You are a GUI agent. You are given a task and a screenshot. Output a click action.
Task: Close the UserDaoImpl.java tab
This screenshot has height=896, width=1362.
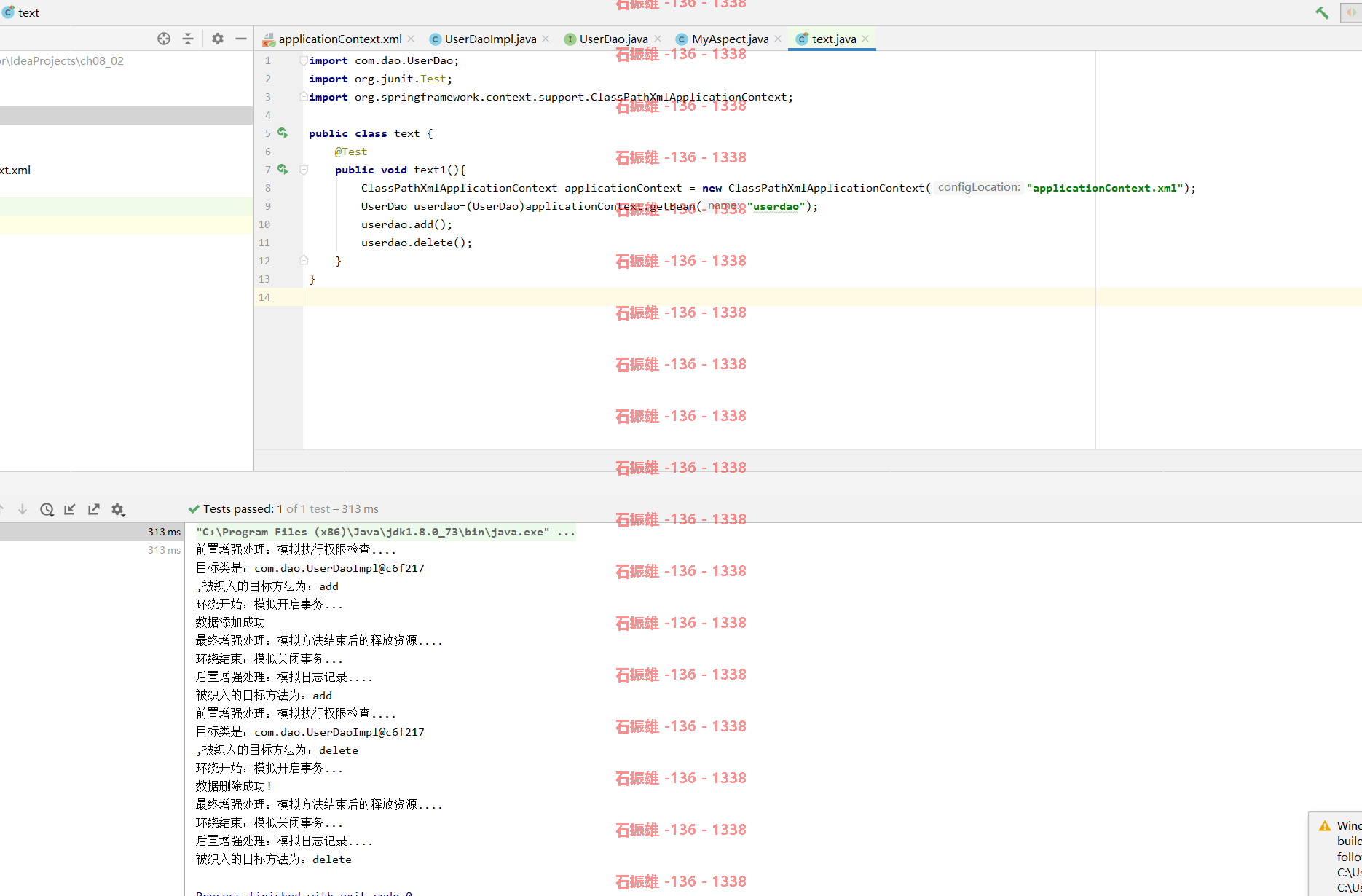546,39
